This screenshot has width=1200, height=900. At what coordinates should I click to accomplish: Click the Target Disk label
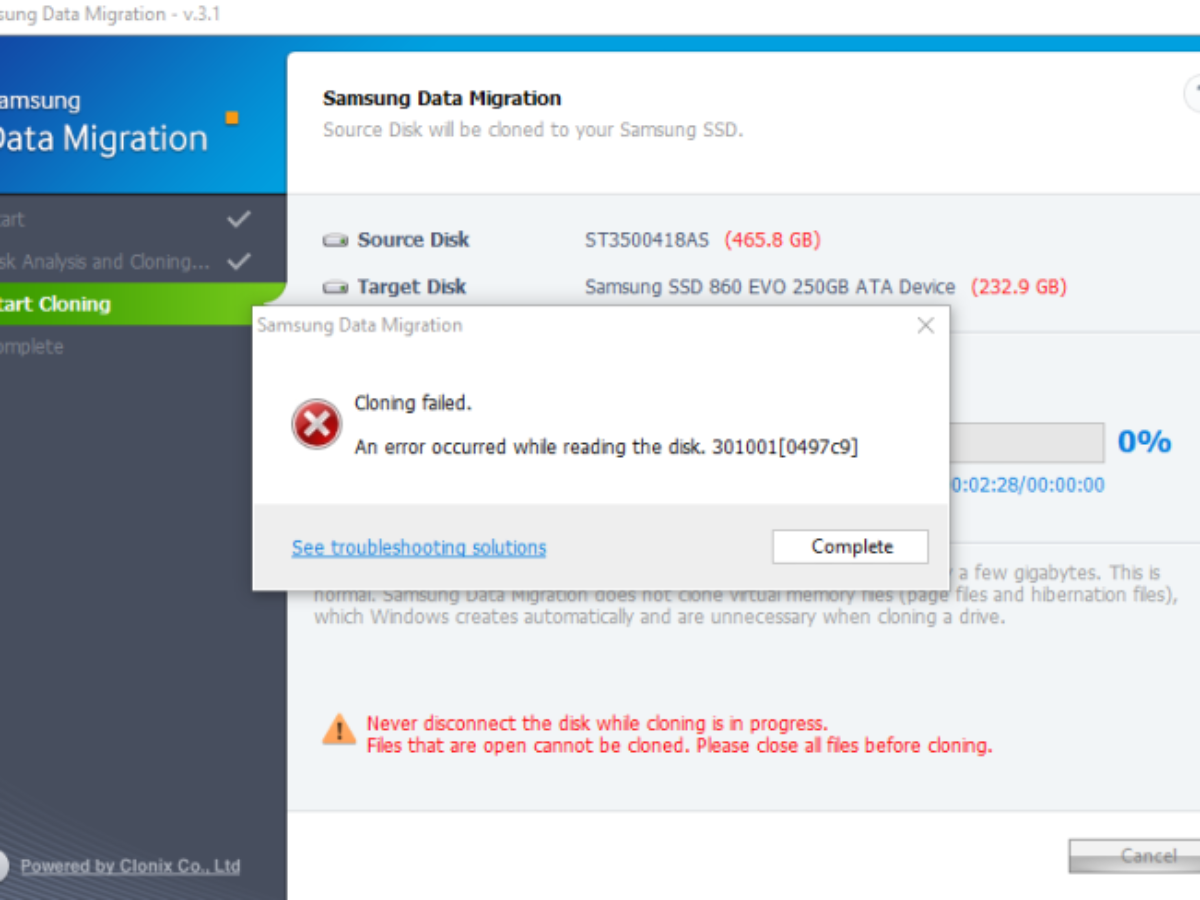point(412,287)
